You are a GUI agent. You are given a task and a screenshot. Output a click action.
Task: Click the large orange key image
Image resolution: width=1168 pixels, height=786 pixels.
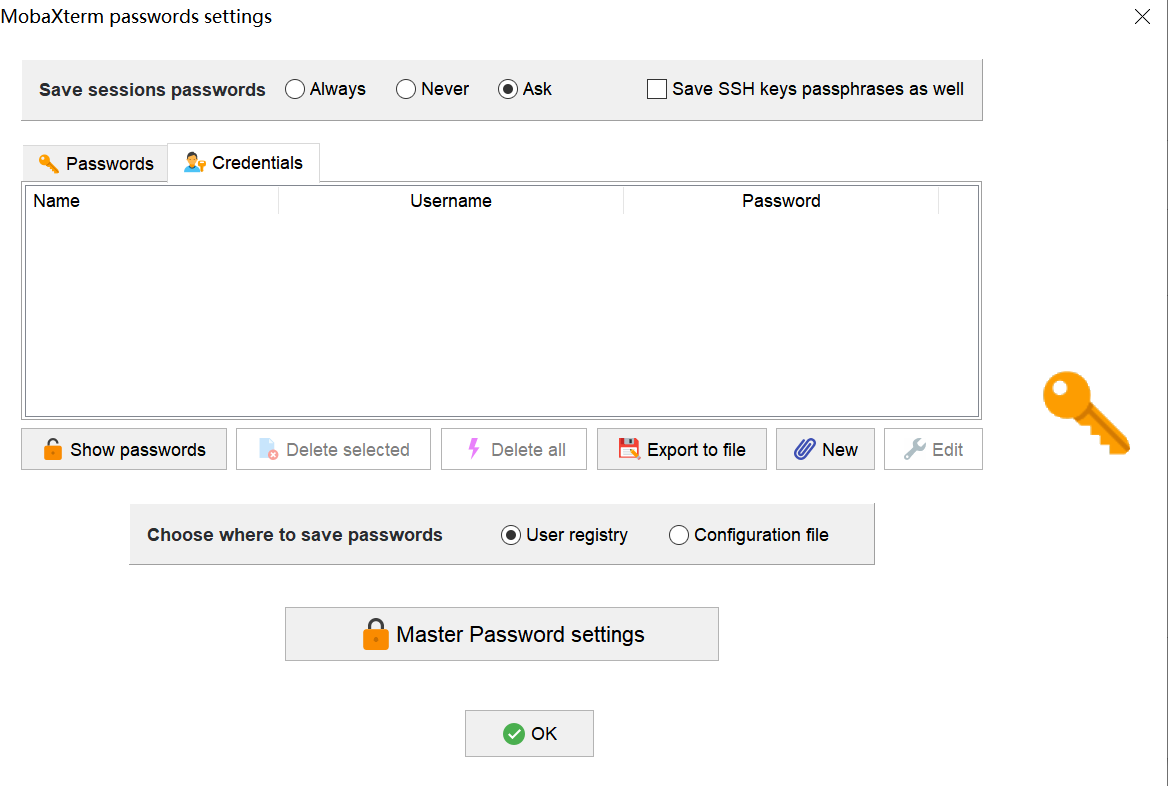(x=1086, y=413)
